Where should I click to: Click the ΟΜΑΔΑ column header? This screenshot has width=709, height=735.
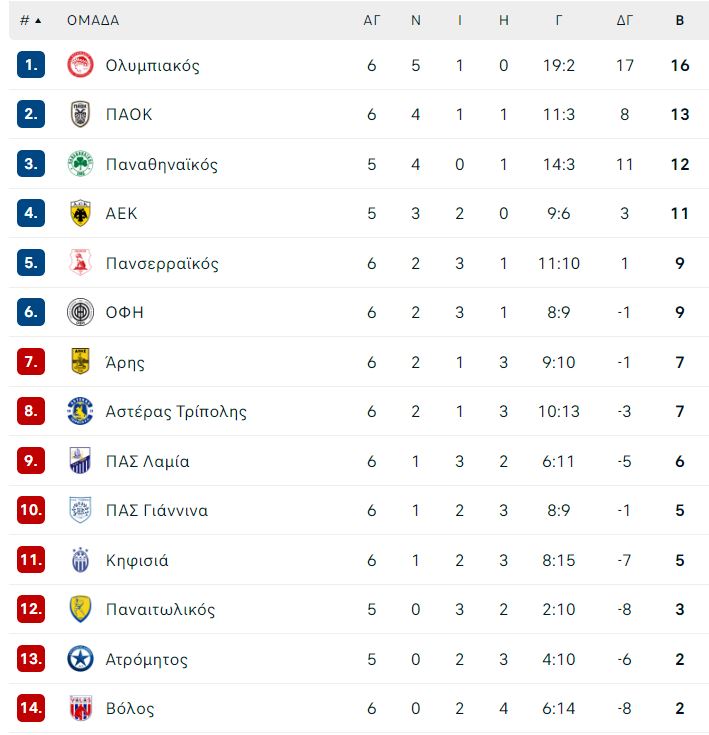click(x=93, y=20)
